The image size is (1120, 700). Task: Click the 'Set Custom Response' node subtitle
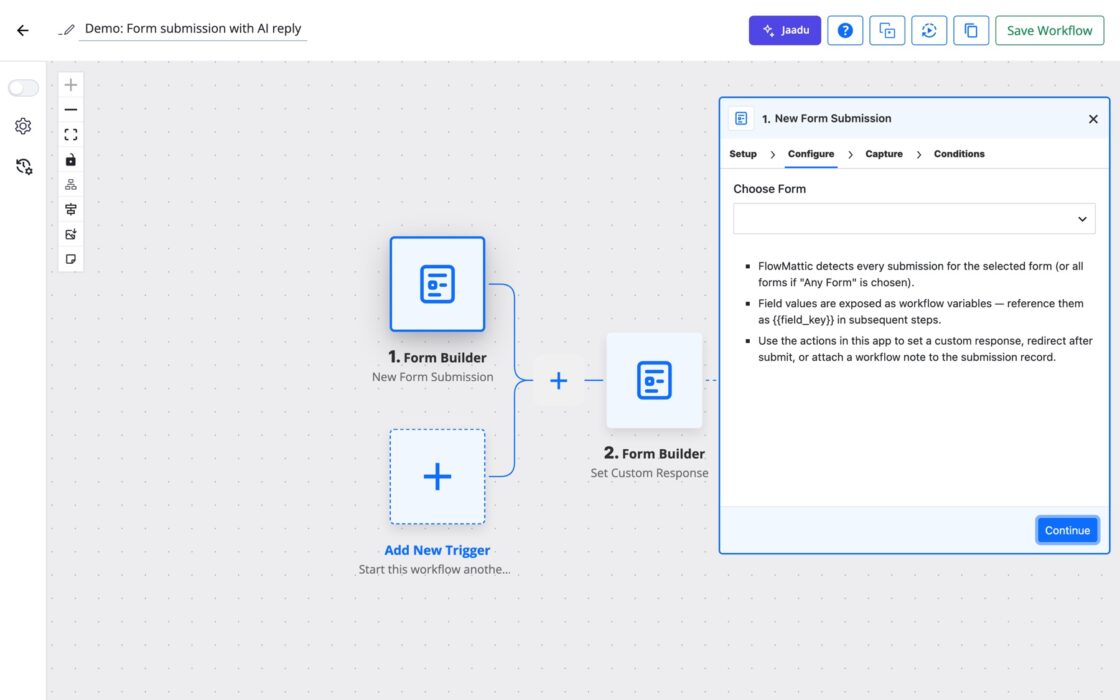tap(649, 473)
